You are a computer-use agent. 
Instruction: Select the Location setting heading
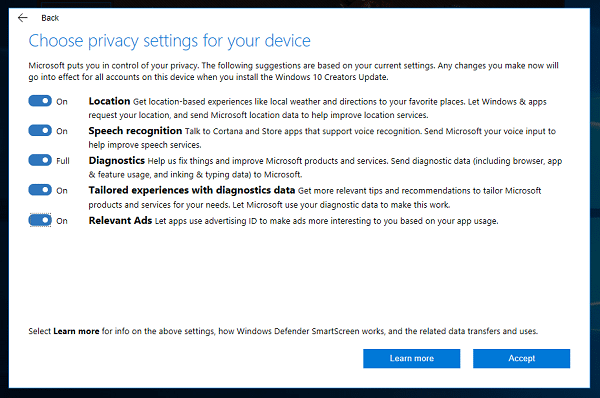(x=109, y=101)
